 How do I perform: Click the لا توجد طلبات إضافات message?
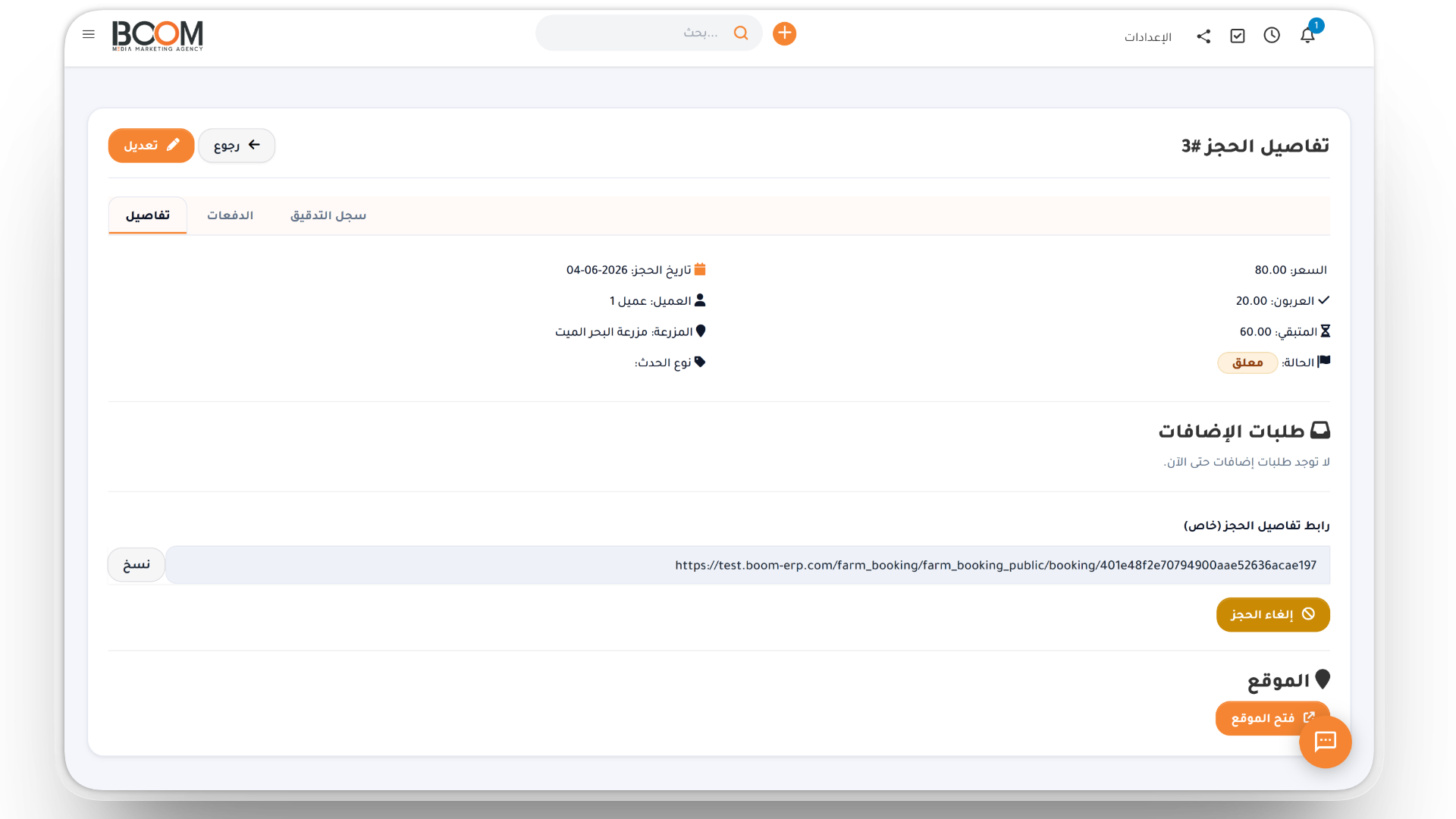click(1247, 462)
